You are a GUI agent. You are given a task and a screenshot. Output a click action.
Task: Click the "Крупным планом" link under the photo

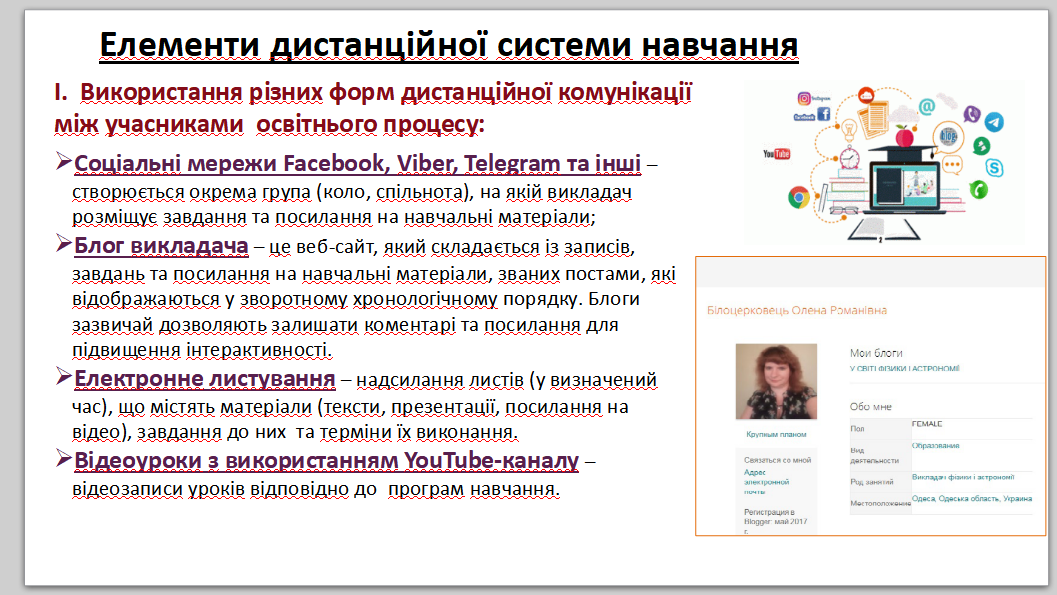pos(775,434)
